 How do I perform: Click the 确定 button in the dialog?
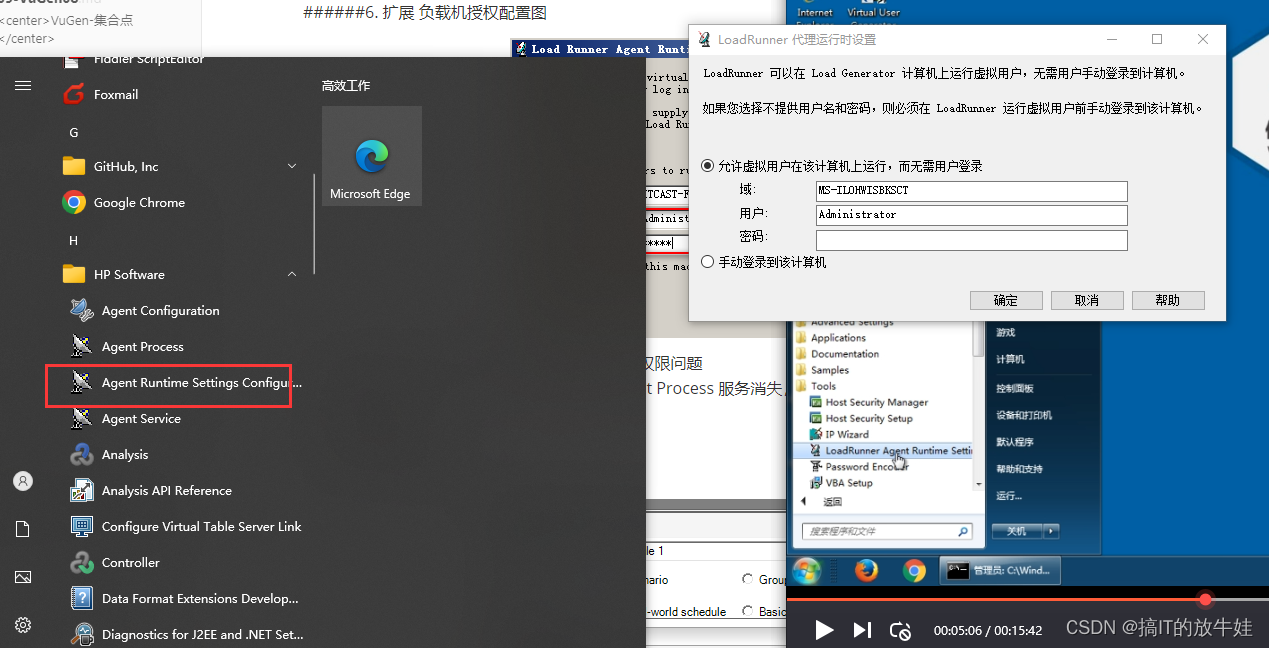click(x=1006, y=300)
